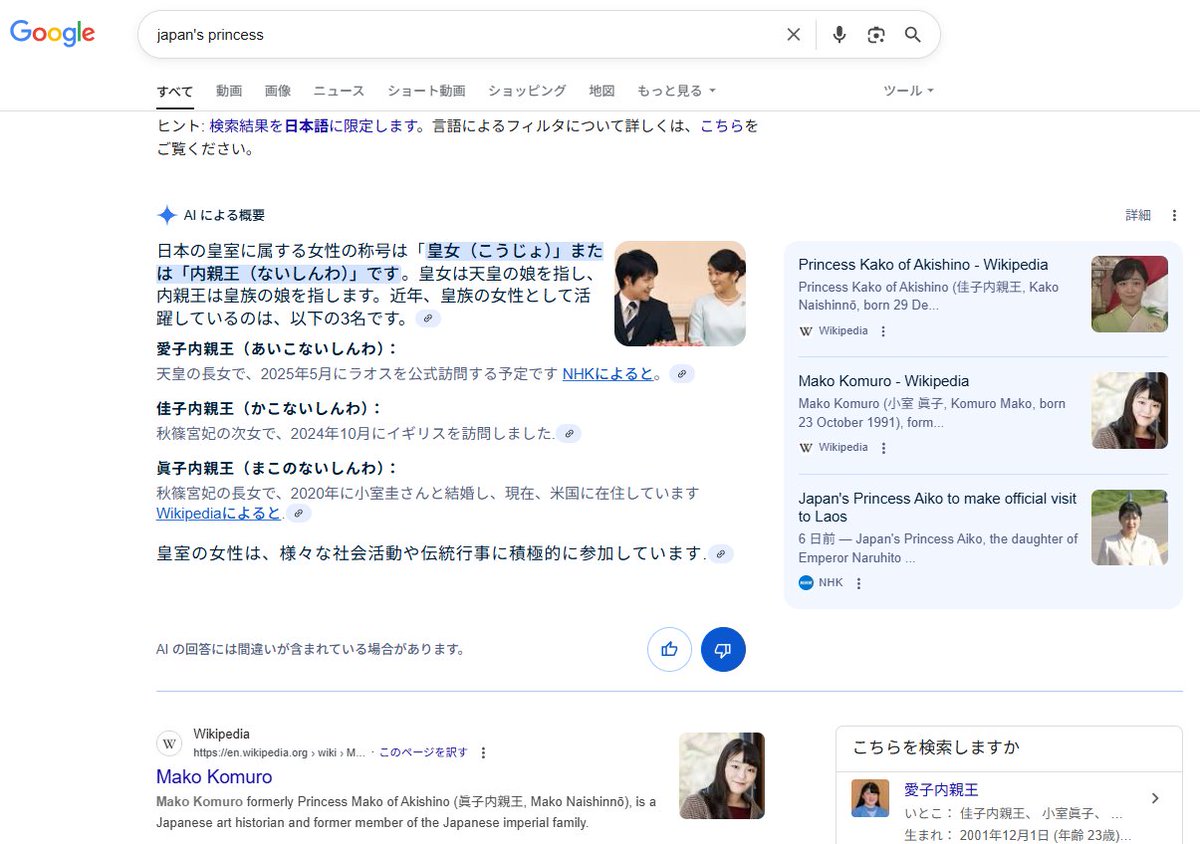Open Google Lens image search icon
The image size is (1200, 844).
click(x=876, y=35)
